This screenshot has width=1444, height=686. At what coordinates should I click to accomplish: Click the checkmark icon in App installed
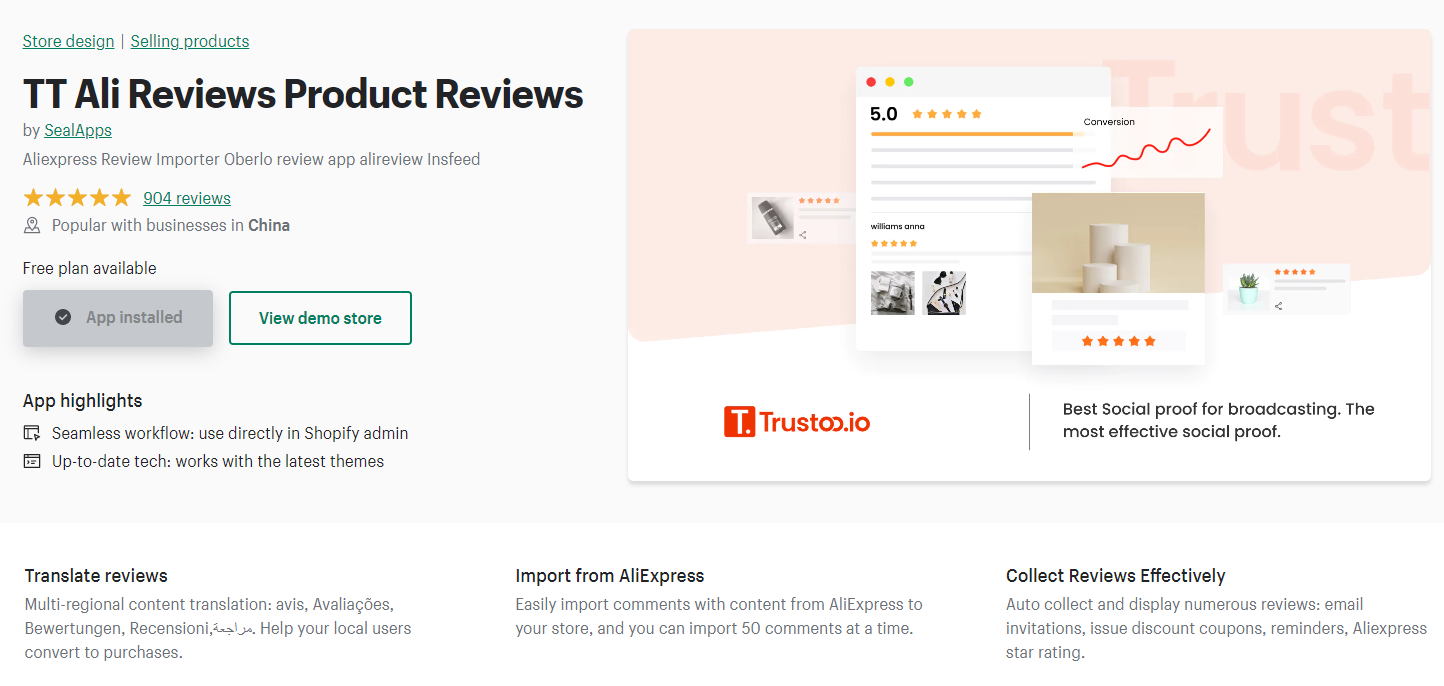click(x=63, y=317)
